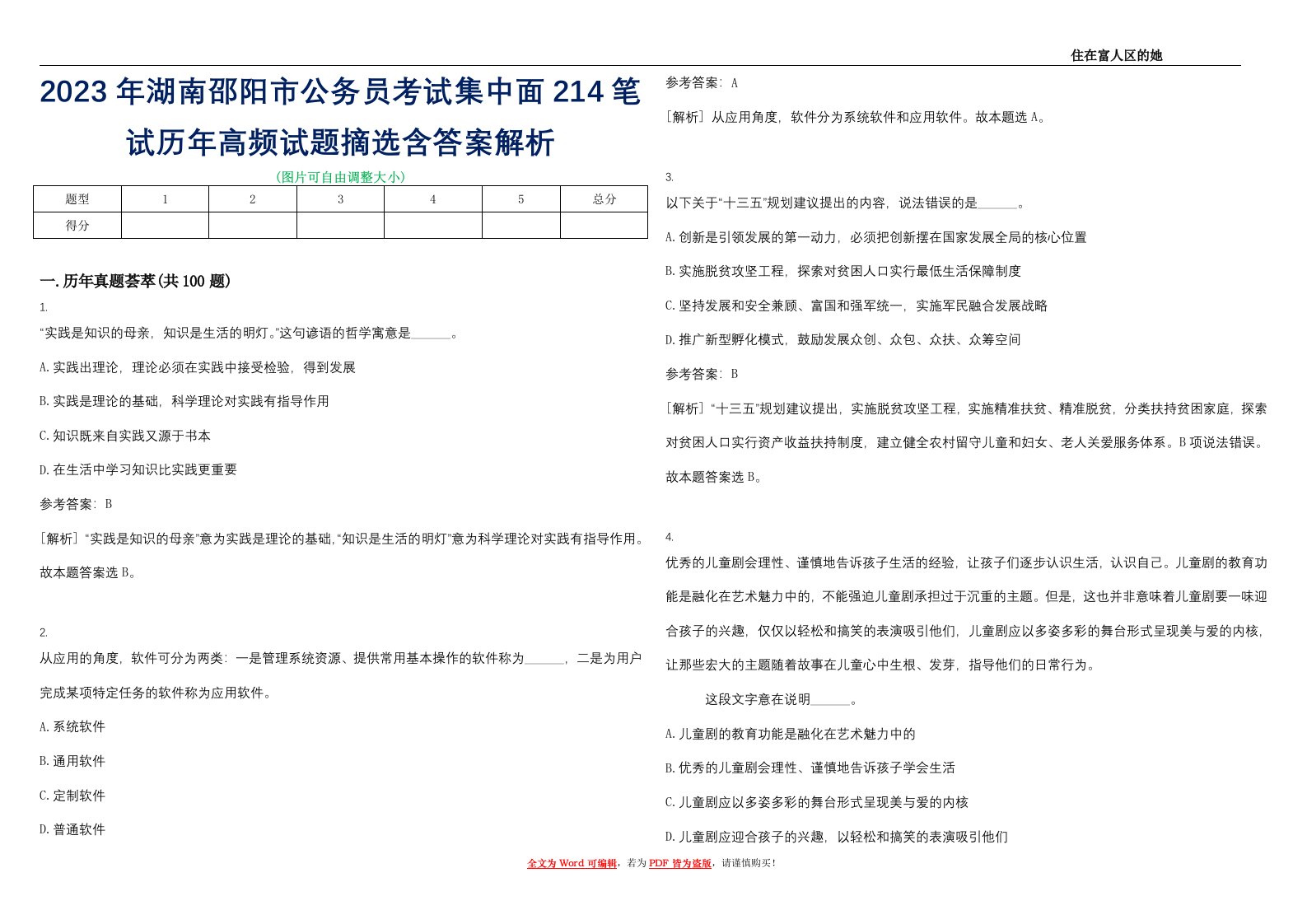Click the document title starting with 2023年湖南邵阳市
Screen dimensions: 1307x924
pyautogui.click(x=340, y=117)
